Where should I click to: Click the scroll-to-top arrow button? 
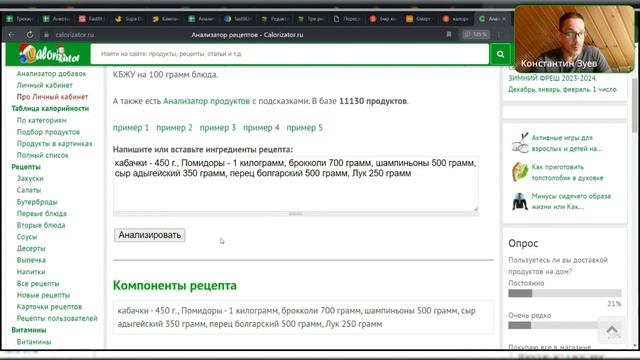[611, 330]
